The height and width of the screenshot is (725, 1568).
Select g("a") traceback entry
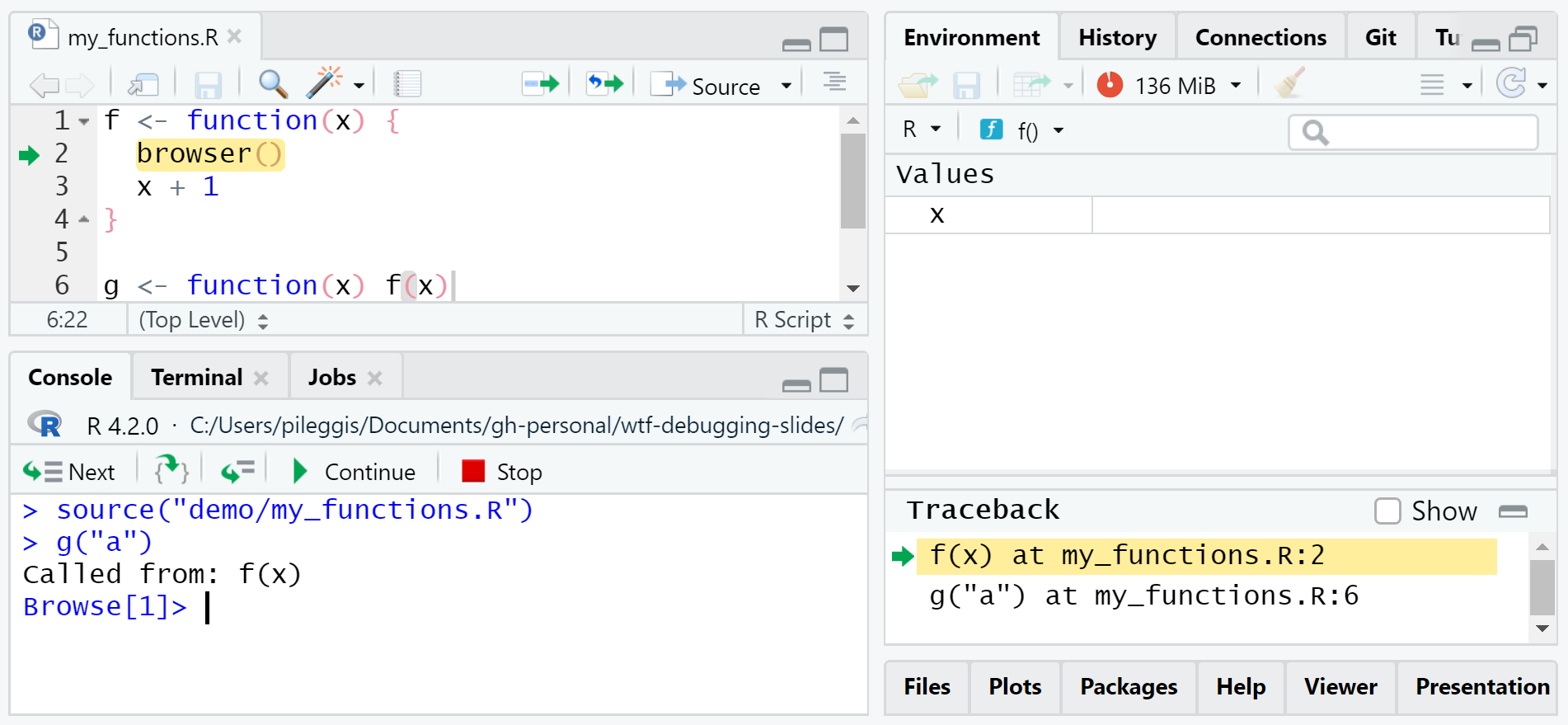tap(1143, 596)
